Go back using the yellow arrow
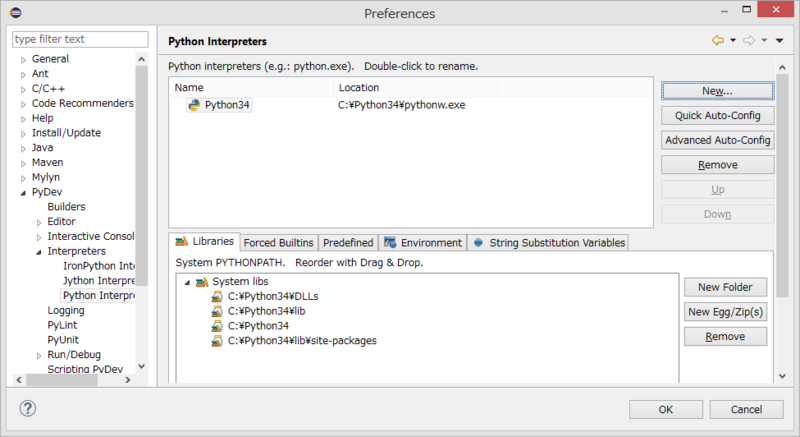 718,40
